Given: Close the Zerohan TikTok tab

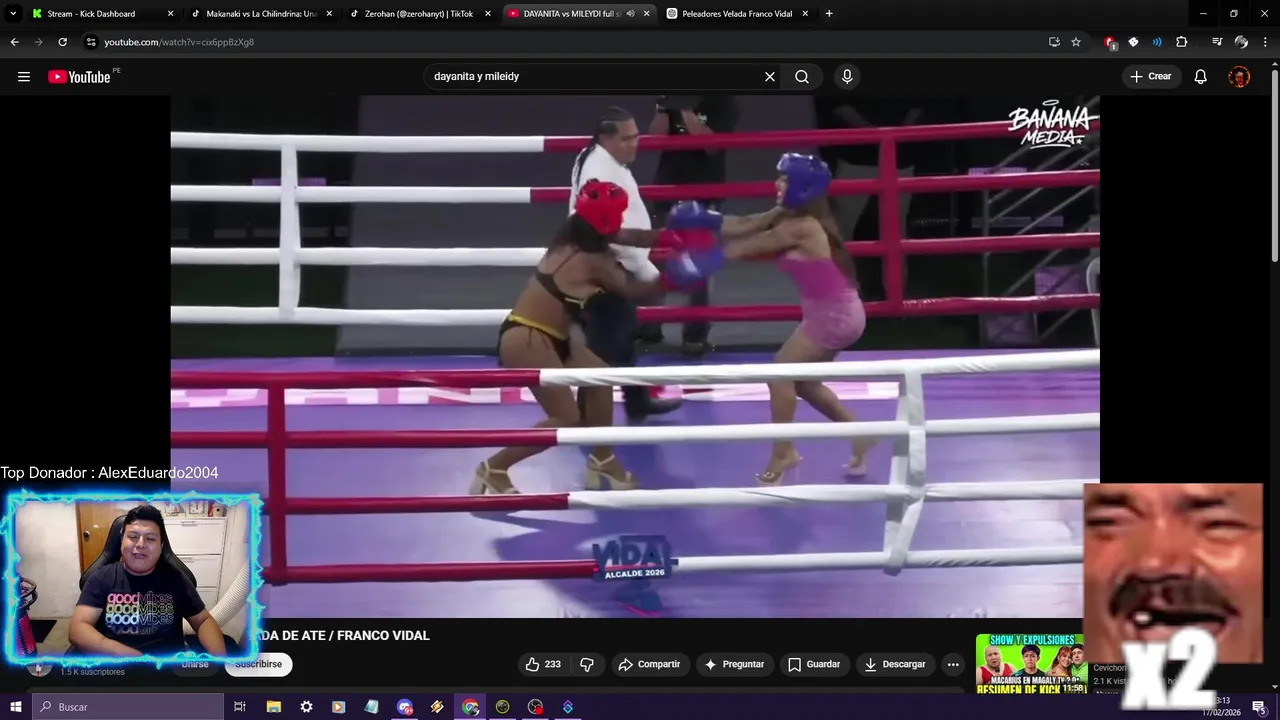Looking at the screenshot, I should point(488,14).
